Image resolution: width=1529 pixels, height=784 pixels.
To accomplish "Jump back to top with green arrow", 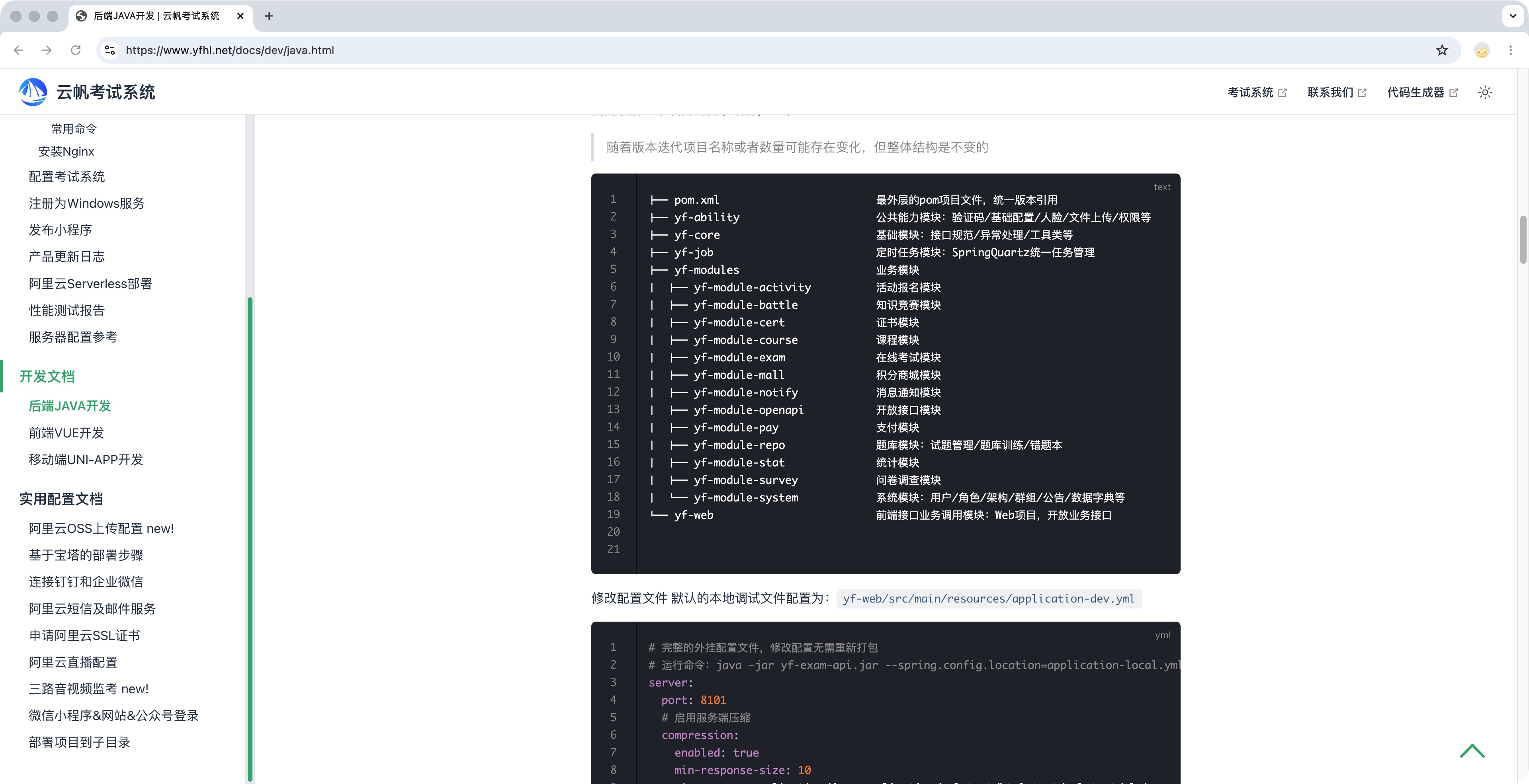I will coord(1472,751).
